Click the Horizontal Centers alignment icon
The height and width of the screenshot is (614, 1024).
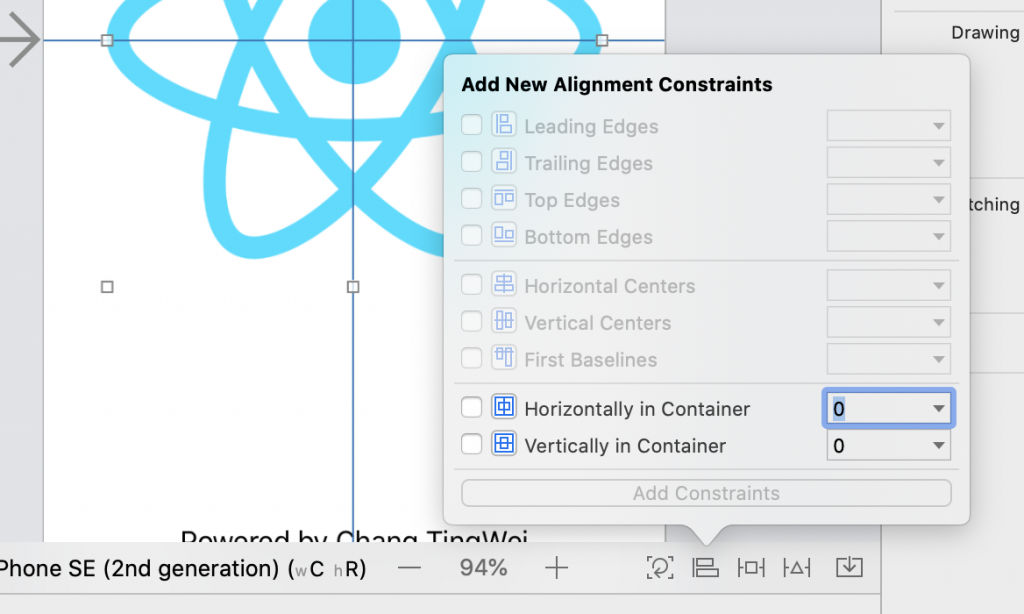click(x=504, y=284)
